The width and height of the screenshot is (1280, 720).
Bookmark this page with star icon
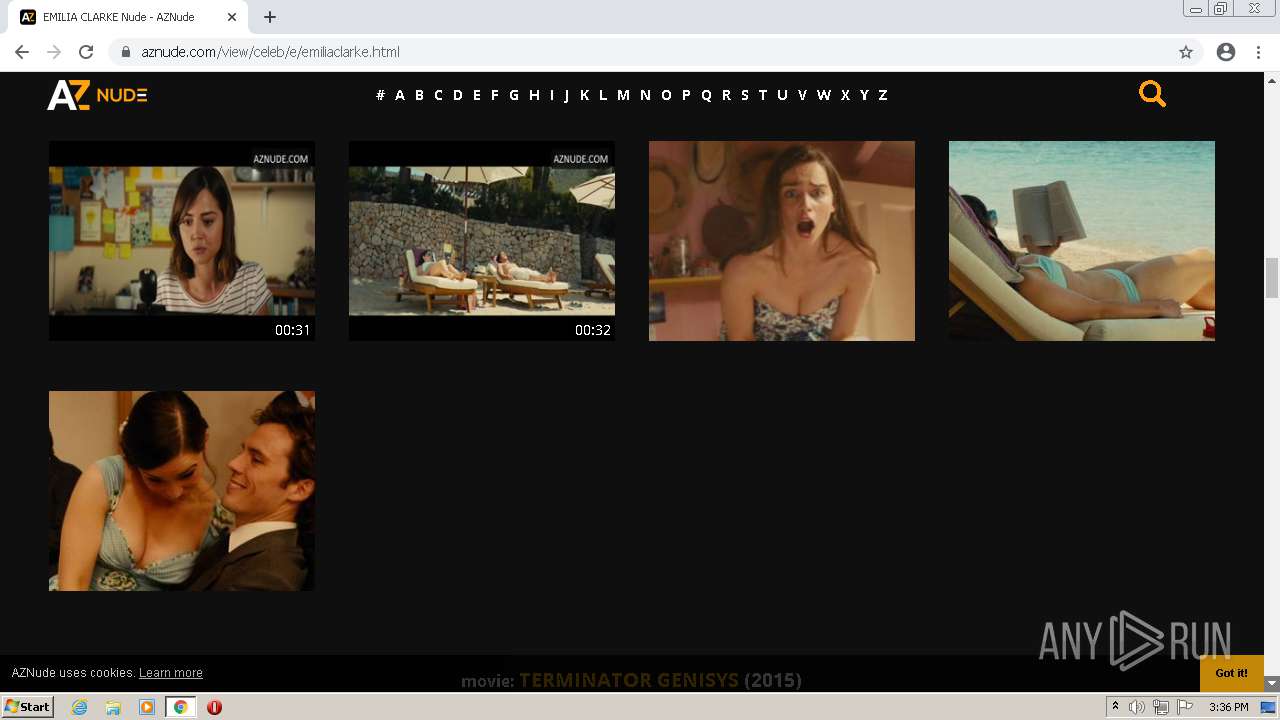[x=1186, y=52]
